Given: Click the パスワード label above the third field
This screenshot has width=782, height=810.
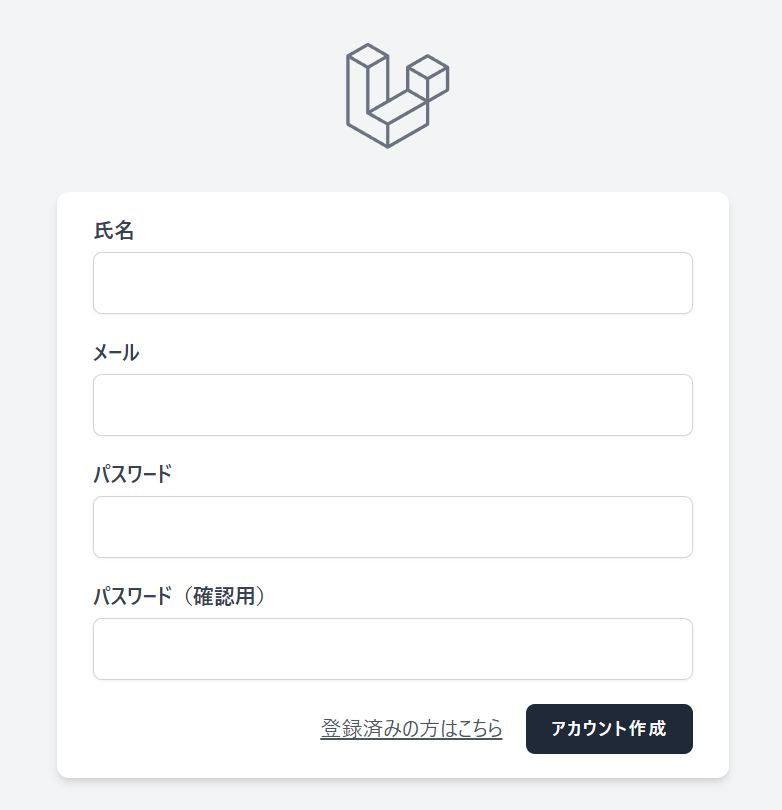Looking at the screenshot, I should (132, 475).
